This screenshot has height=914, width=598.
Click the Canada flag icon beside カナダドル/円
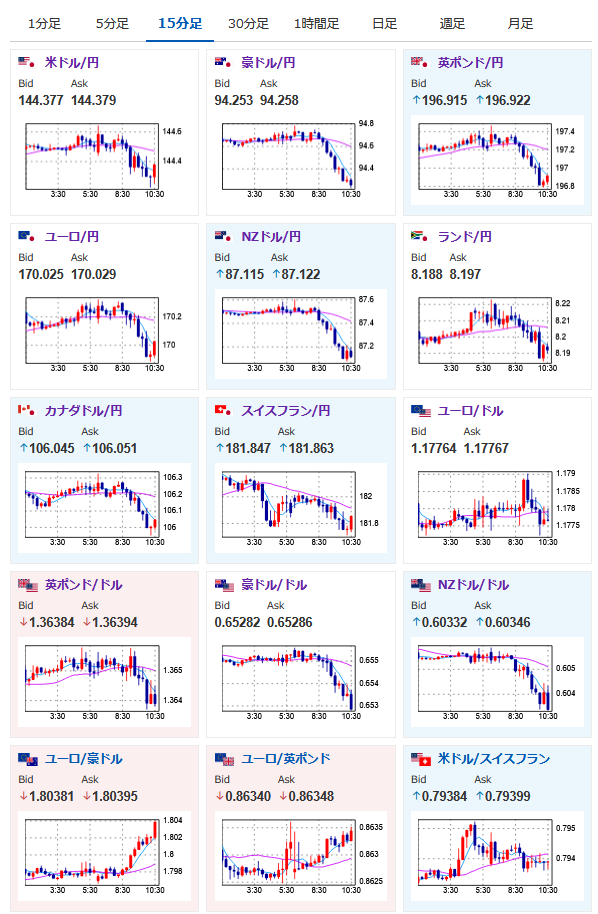(26, 410)
